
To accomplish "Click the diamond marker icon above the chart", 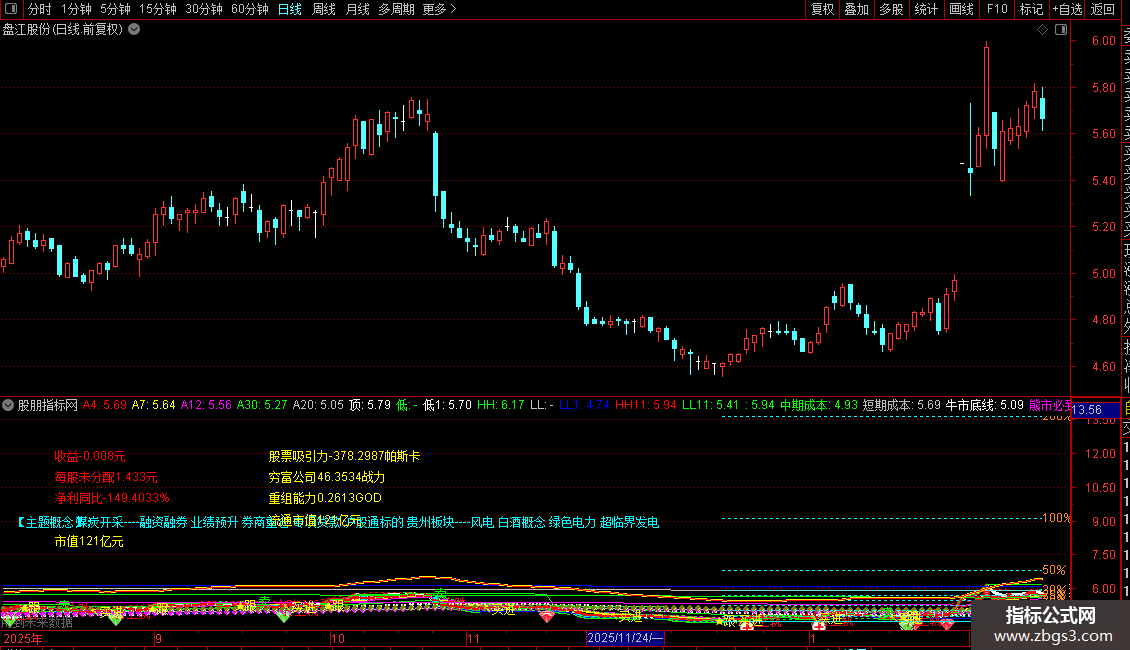I will point(1042,30).
